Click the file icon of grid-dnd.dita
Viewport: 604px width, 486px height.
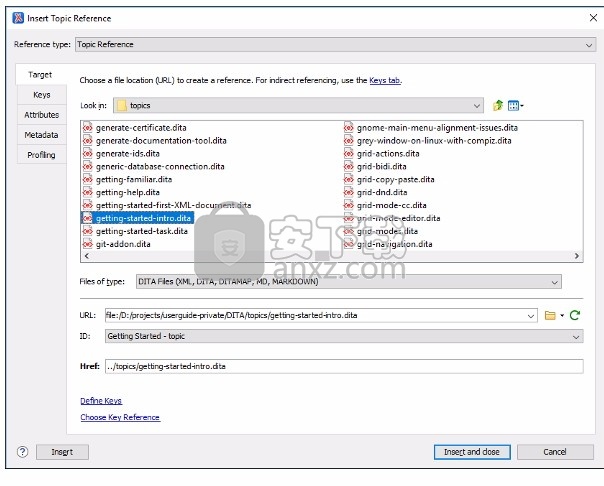(349, 192)
